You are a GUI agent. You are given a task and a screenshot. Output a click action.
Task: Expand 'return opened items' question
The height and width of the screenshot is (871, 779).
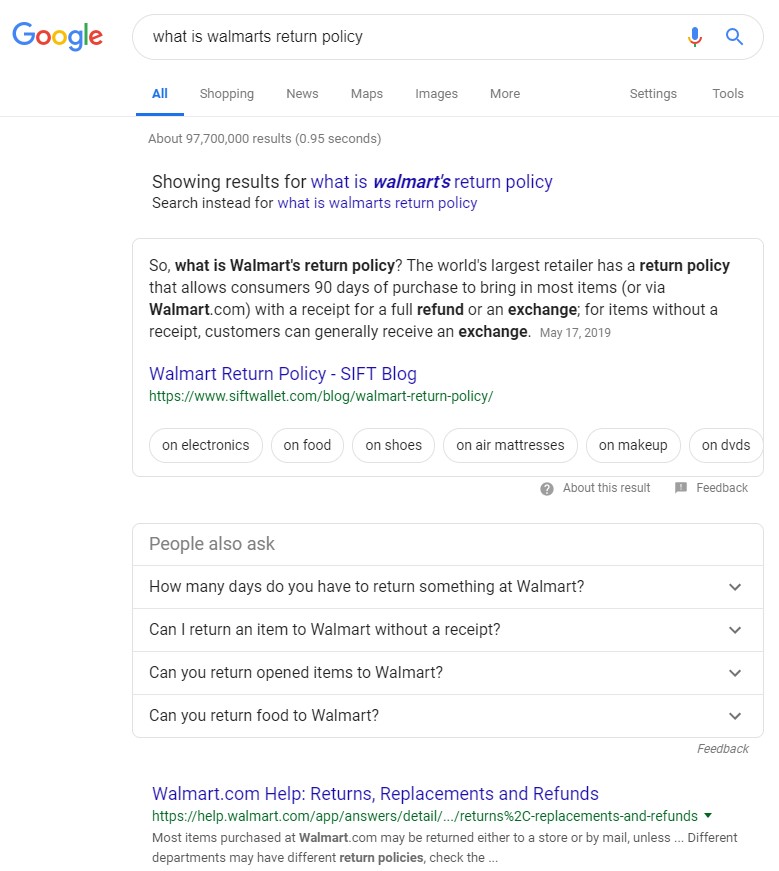pos(735,673)
